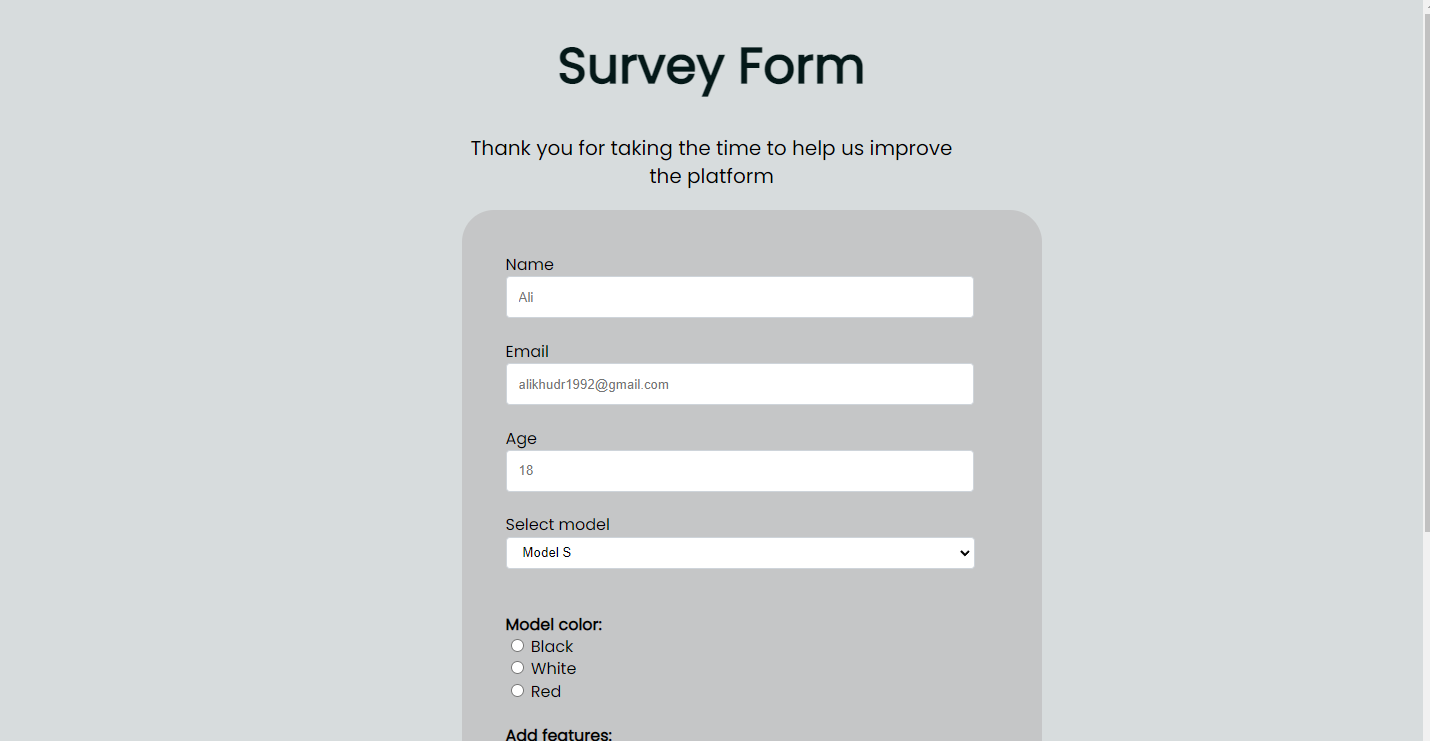
Task: Click the vertical page scrollbar thumb
Action: (1426, 265)
